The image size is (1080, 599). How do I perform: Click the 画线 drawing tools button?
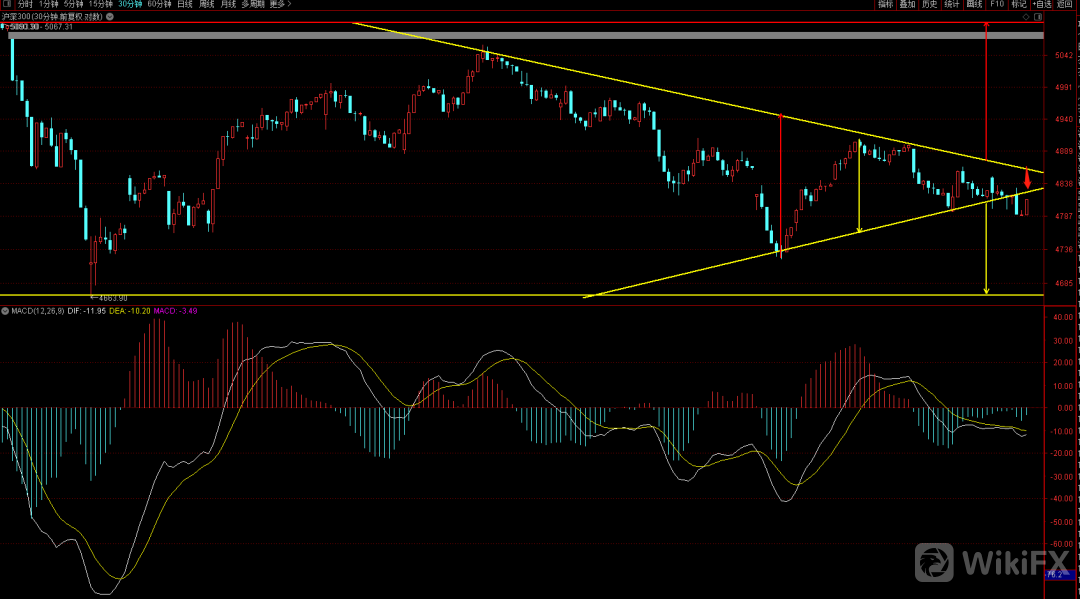click(975, 5)
